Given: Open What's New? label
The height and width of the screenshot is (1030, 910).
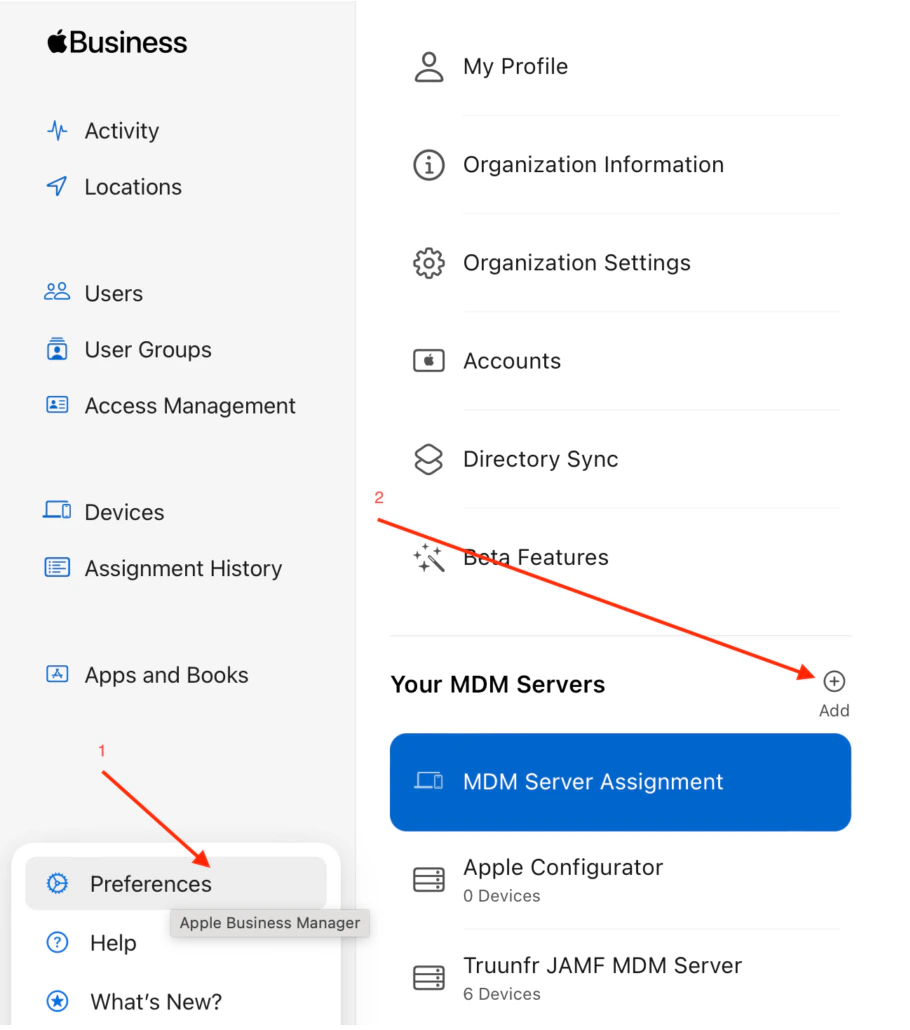Looking at the screenshot, I should tap(156, 1002).
